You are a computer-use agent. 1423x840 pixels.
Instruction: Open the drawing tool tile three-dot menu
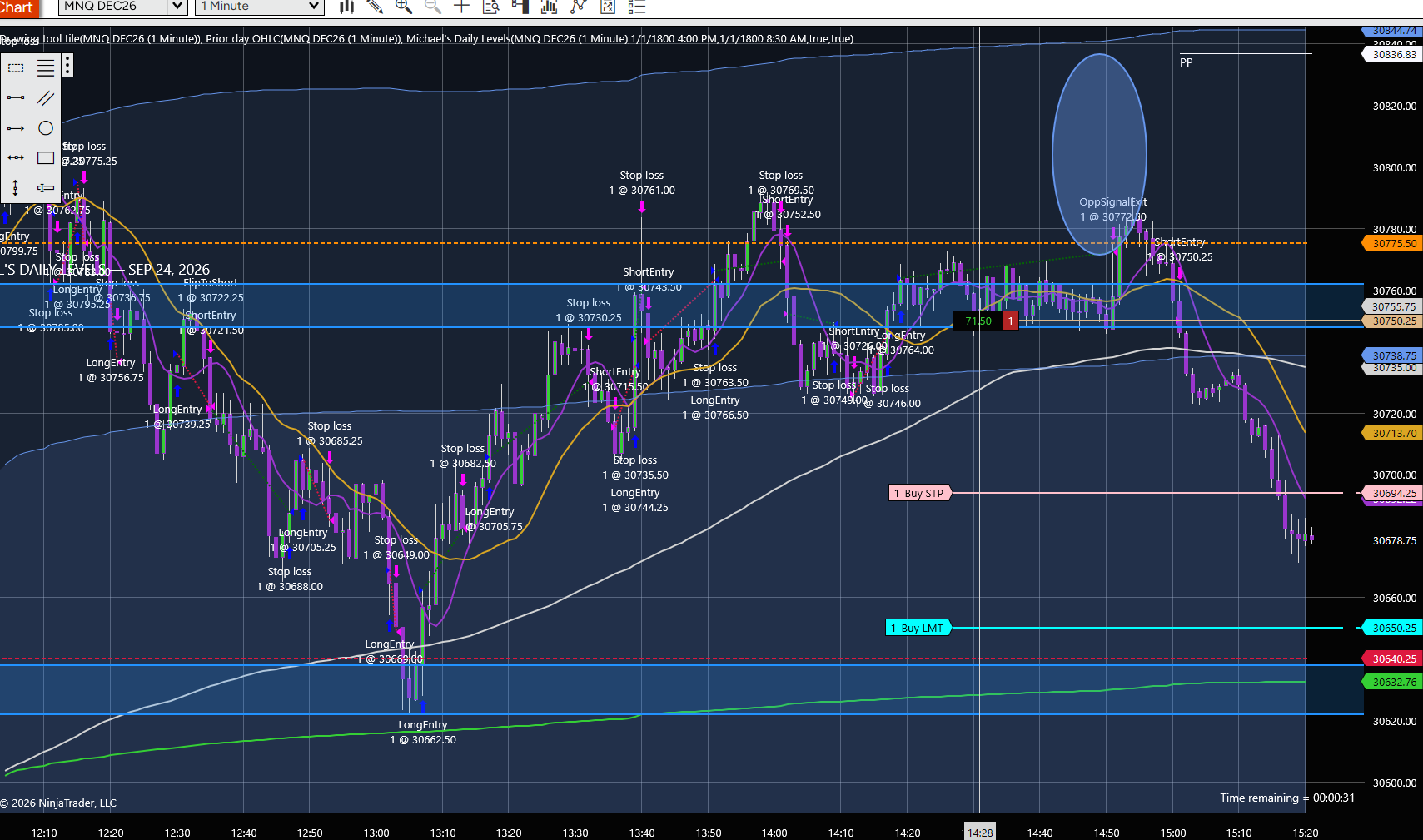point(67,65)
